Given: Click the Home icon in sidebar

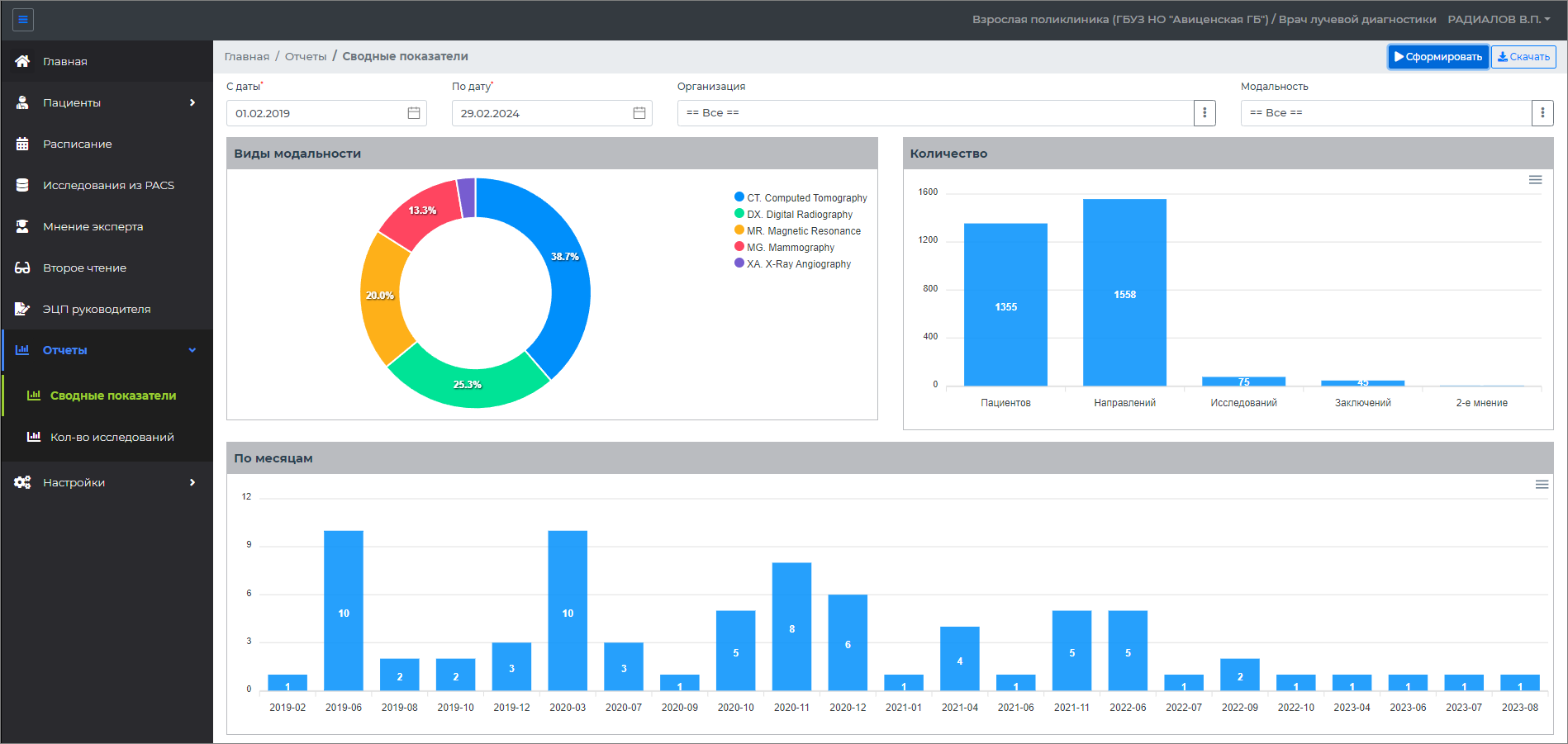Looking at the screenshot, I should pyautogui.click(x=22, y=61).
